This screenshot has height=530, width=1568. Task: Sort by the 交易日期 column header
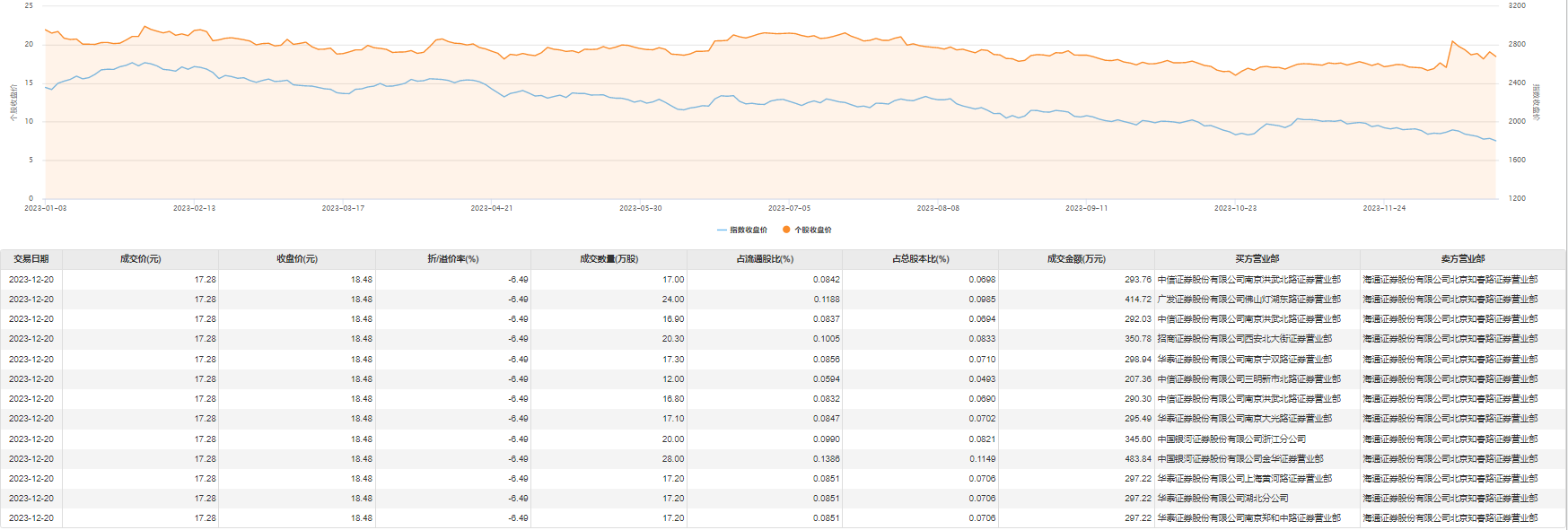31,259
